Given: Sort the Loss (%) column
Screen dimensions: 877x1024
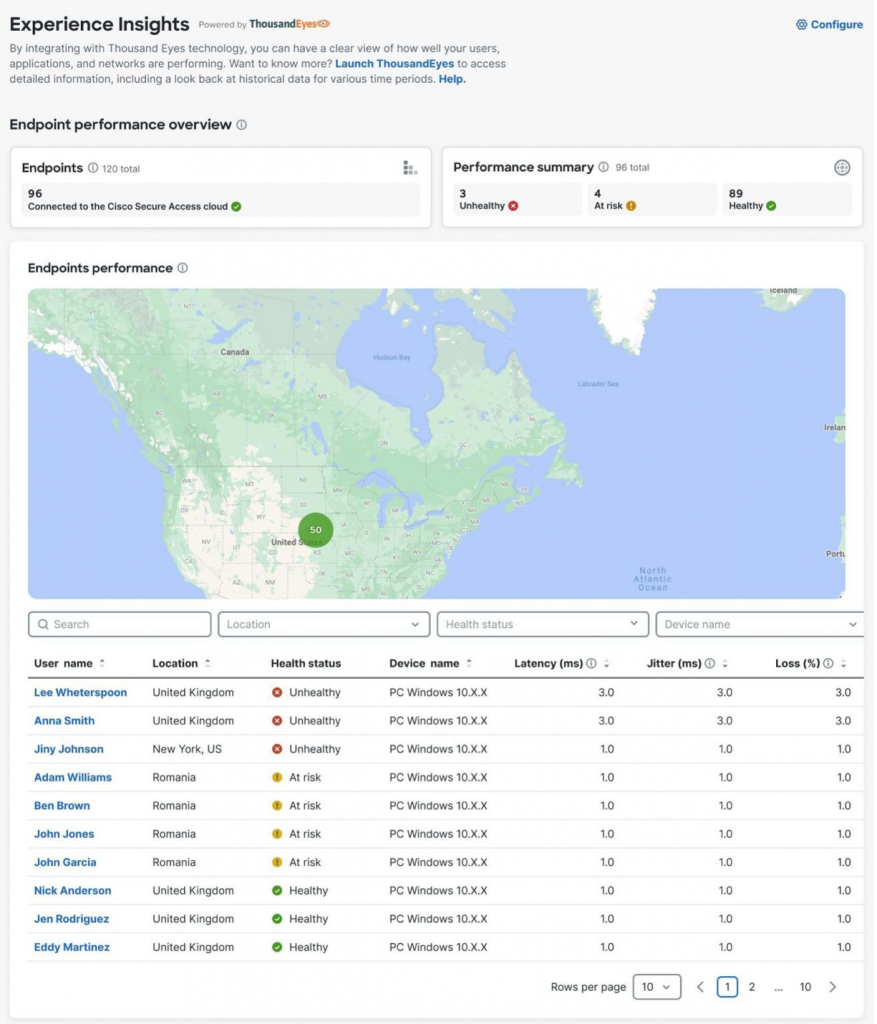Looking at the screenshot, I should click(x=844, y=663).
